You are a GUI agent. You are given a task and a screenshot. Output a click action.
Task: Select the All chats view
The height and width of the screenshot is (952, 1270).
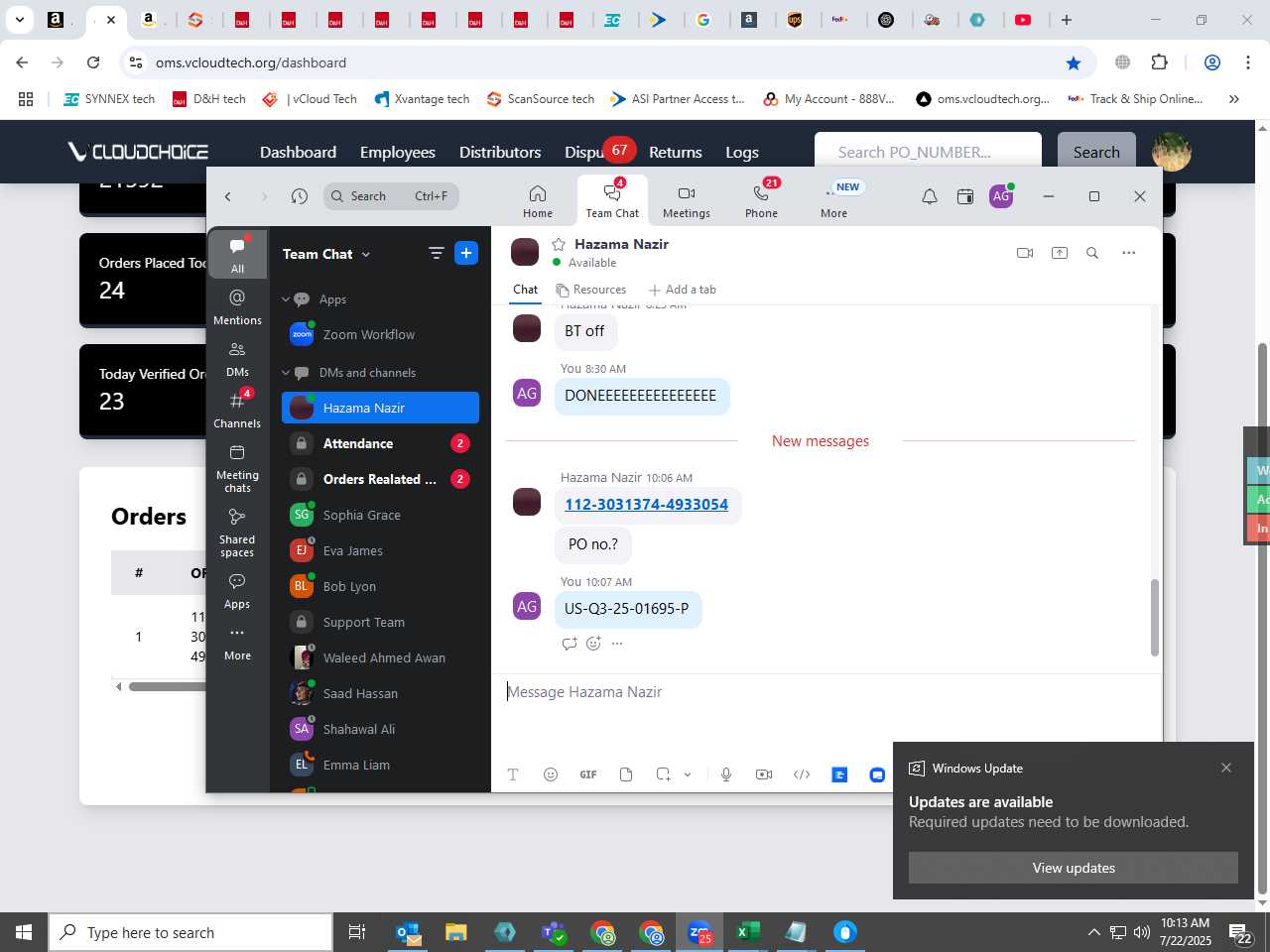click(x=237, y=255)
